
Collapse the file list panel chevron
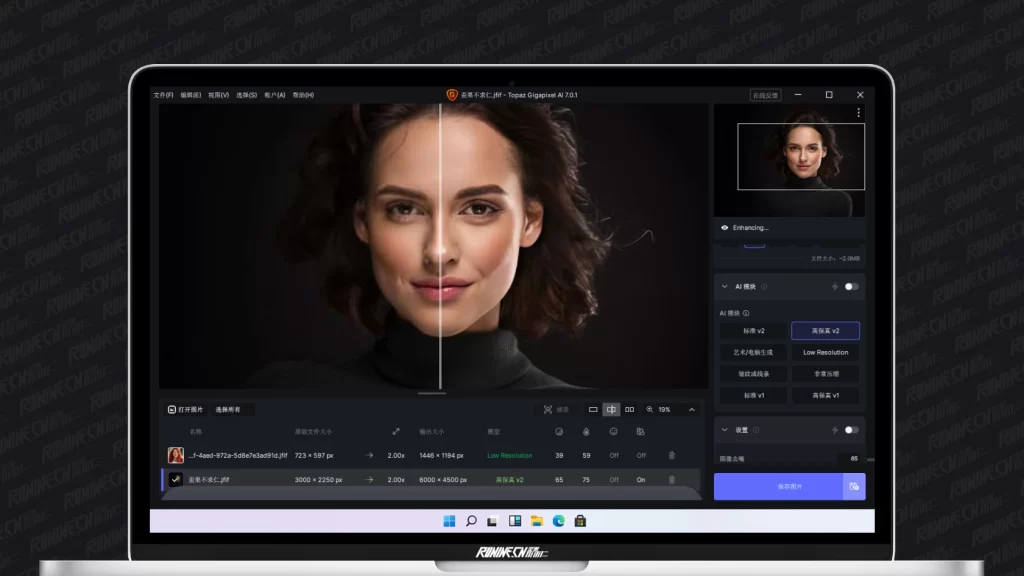click(x=691, y=409)
